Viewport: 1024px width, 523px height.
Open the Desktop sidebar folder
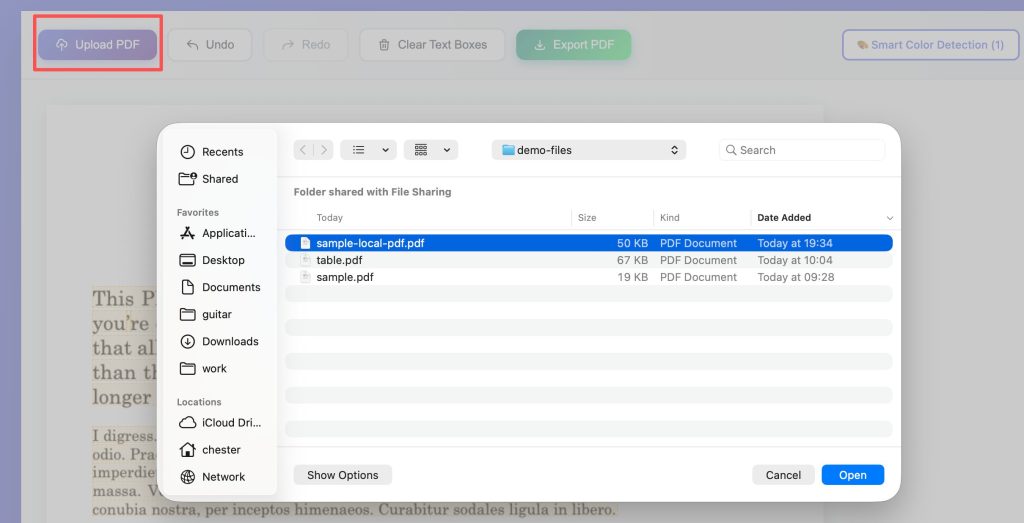pos(212,260)
